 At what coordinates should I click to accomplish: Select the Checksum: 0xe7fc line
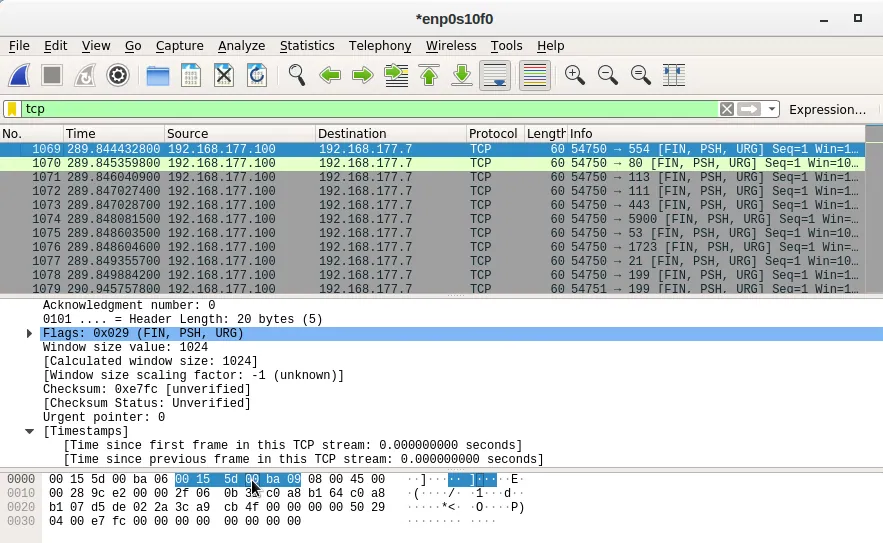click(146, 389)
